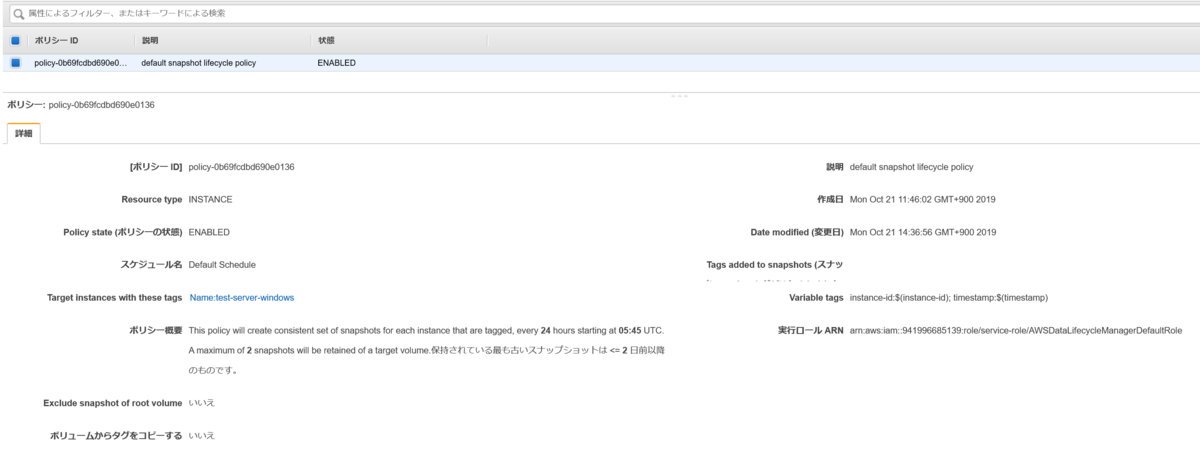Click the panel divider resize handle
Screen dimensions: 1200x465
[680, 94]
